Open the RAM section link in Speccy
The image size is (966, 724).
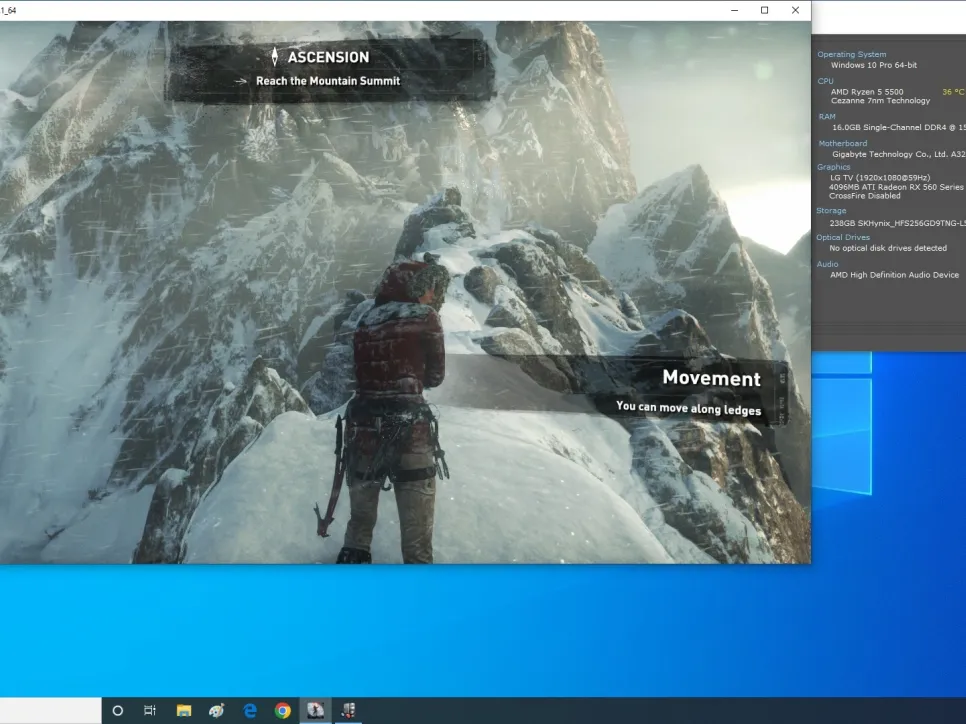coord(827,116)
